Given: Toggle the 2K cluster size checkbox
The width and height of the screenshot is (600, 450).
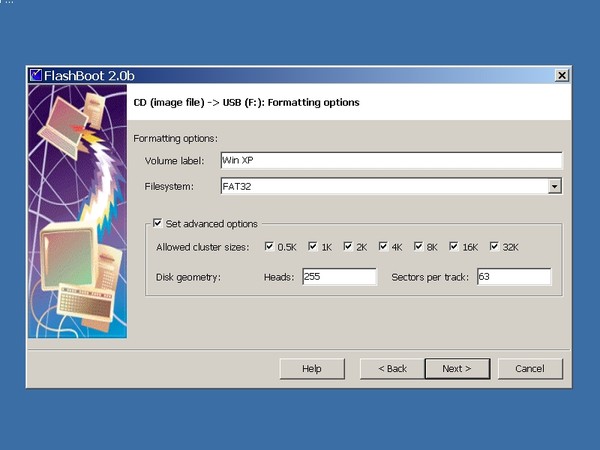Looking at the screenshot, I should 349,246.
